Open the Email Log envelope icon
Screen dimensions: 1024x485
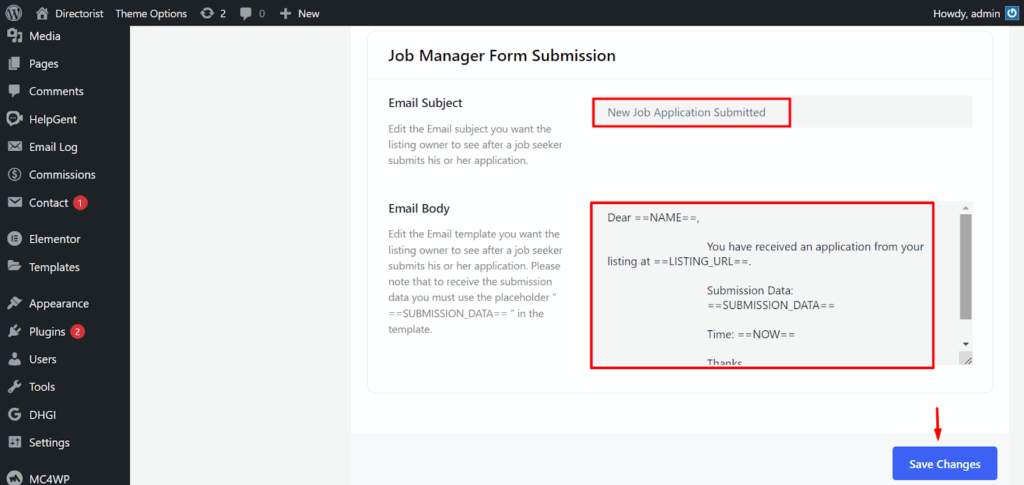click(x=15, y=147)
